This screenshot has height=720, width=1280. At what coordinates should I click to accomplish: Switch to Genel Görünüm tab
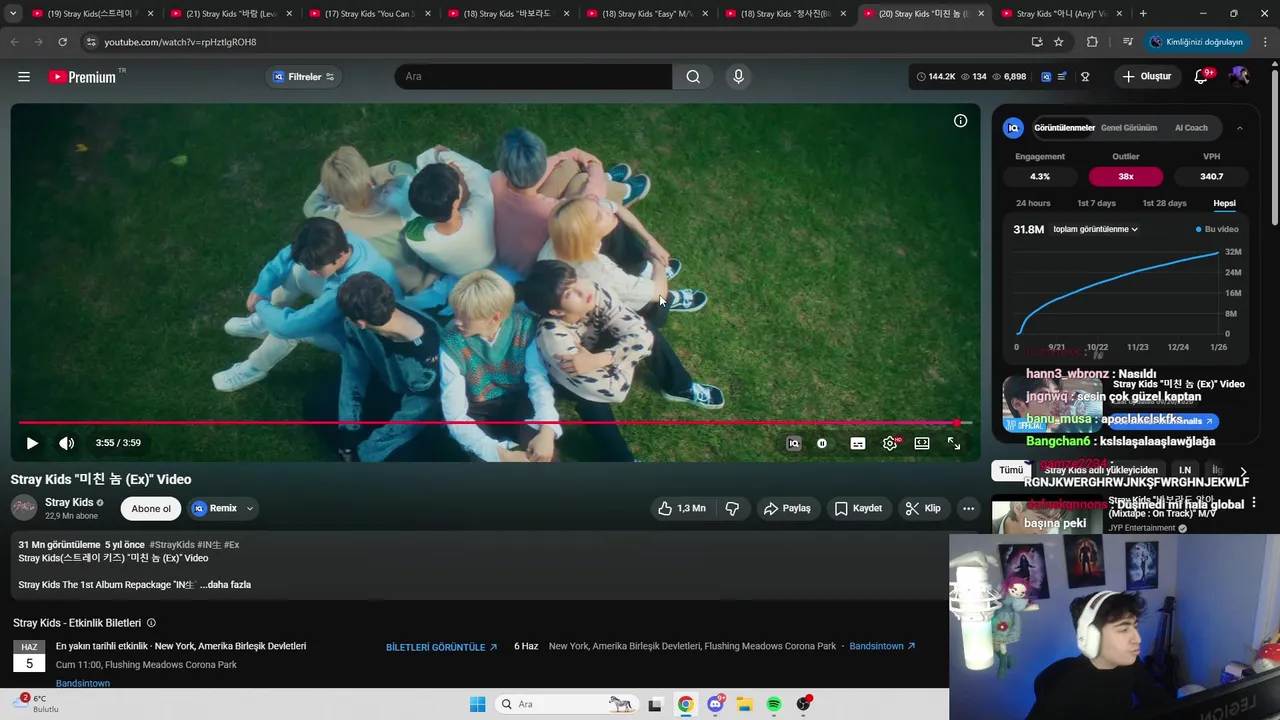click(1129, 128)
